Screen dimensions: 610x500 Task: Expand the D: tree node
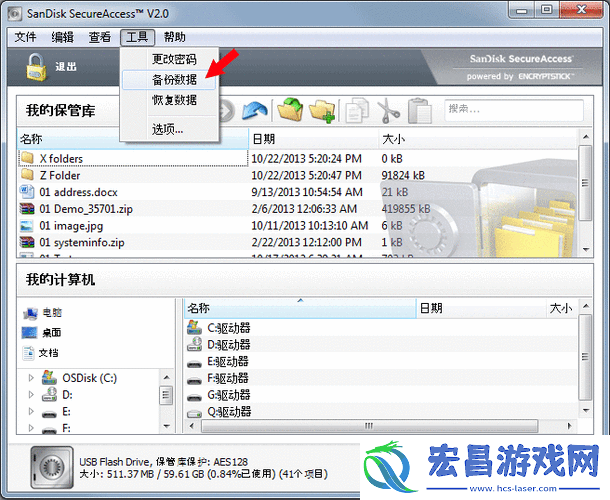click(31, 395)
